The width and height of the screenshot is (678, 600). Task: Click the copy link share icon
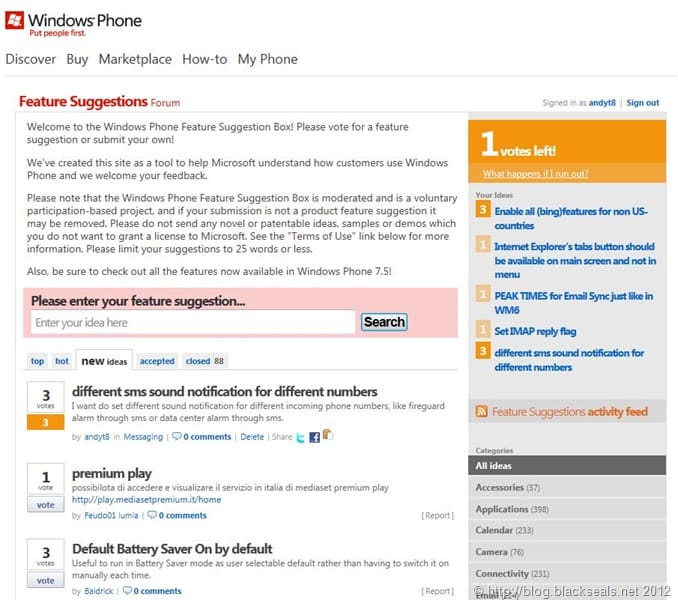click(328, 434)
